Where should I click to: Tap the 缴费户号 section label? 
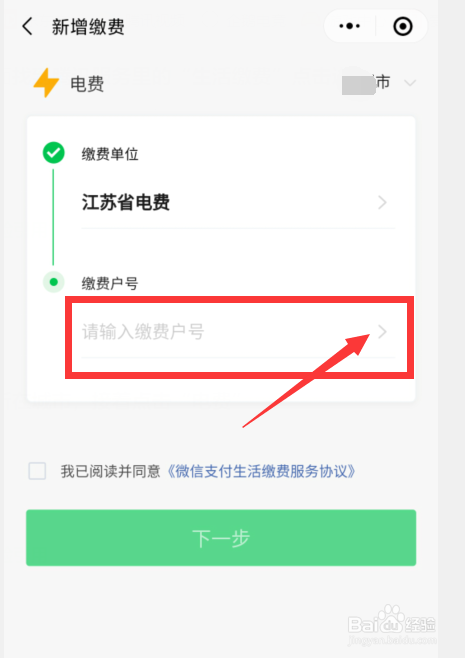[110, 283]
